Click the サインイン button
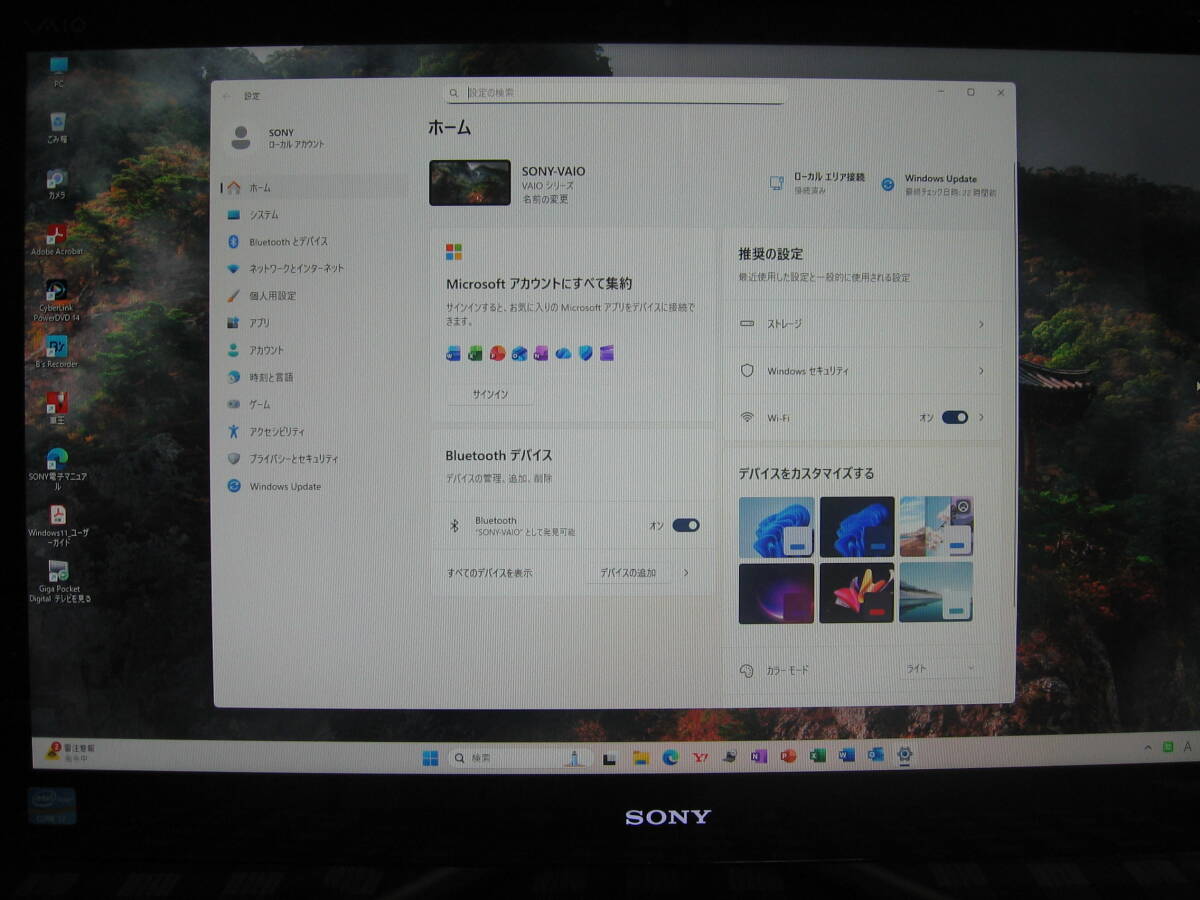1200x900 pixels. coord(490,394)
